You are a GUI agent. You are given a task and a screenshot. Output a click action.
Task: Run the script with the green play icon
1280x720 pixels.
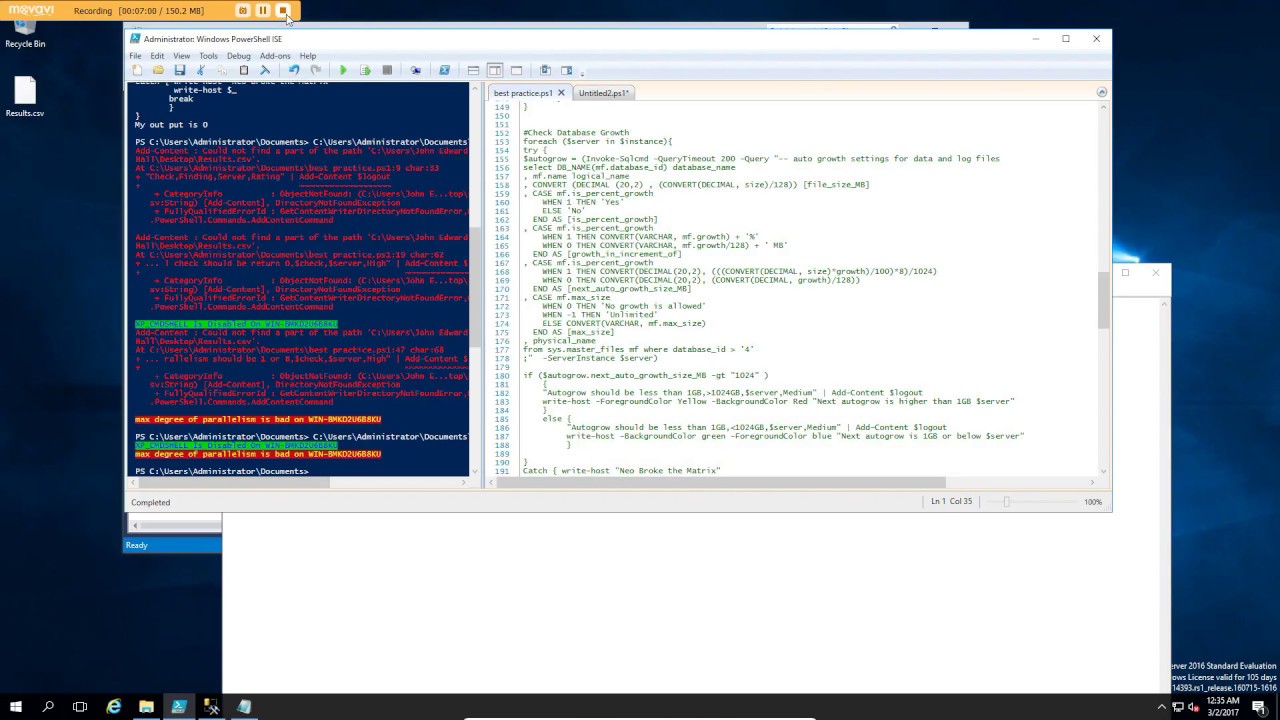tap(344, 70)
